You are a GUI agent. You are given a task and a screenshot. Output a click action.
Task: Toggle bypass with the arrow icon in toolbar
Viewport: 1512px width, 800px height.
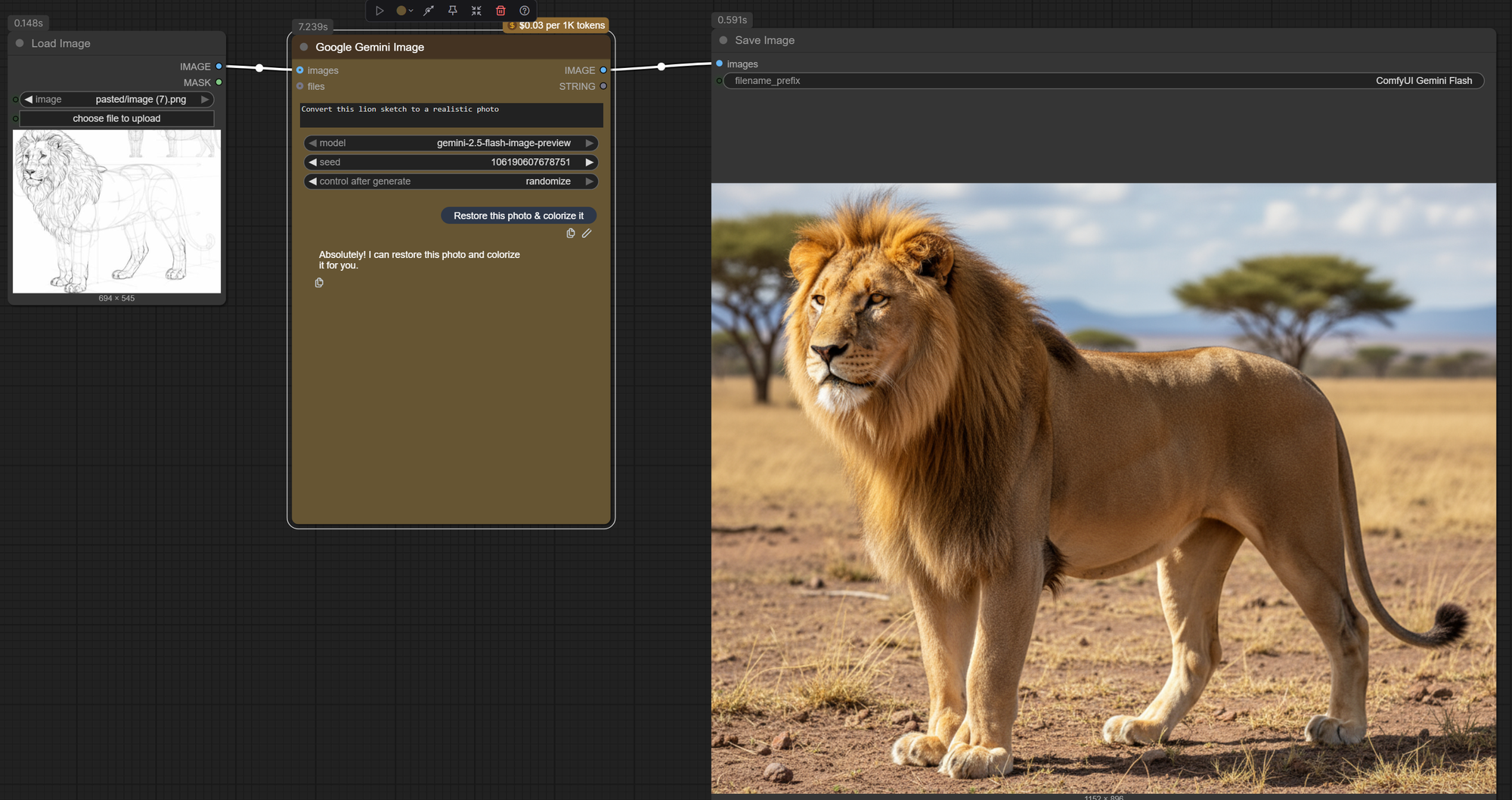429,11
